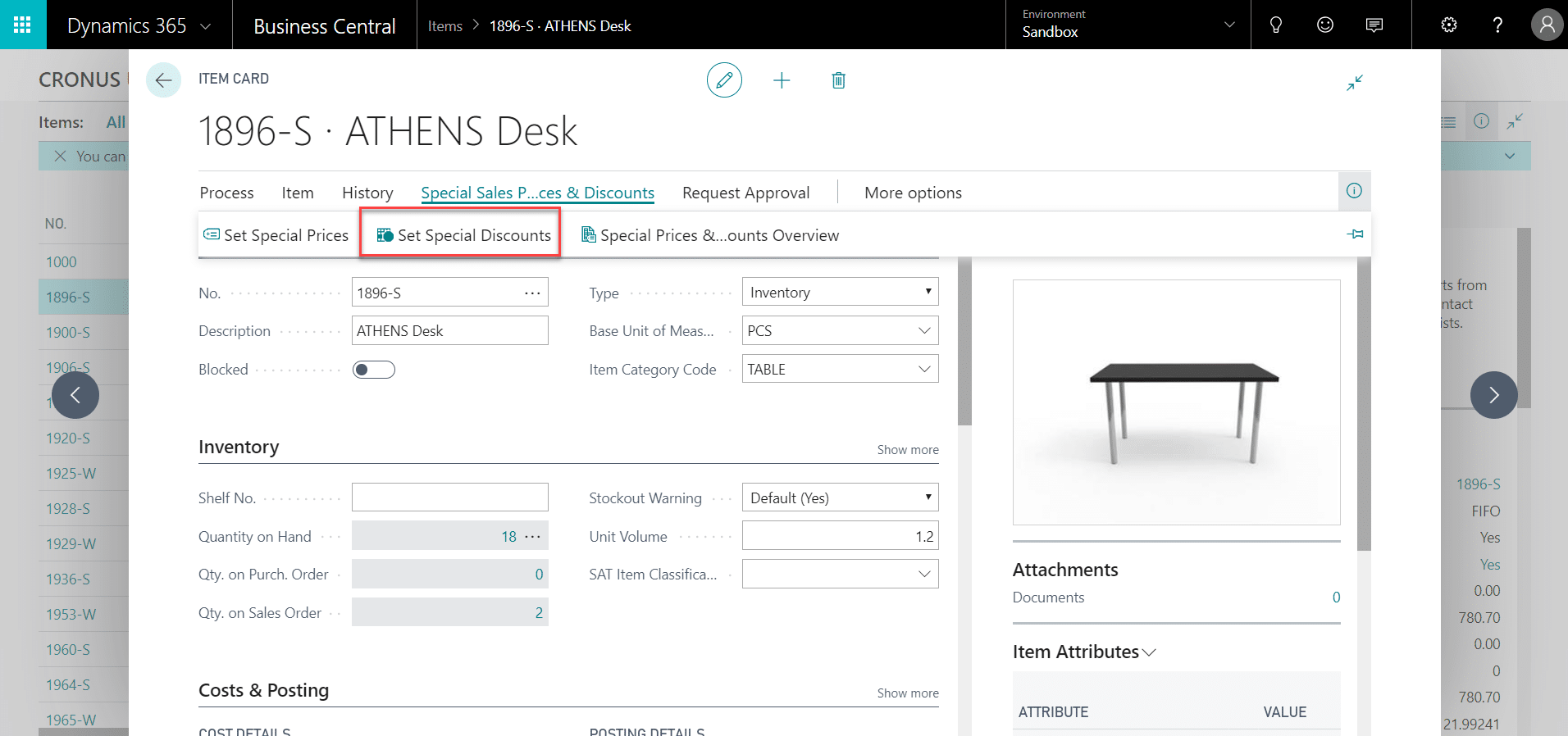Open the smiley feedback icon
This screenshot has height=736, width=1568.
(1324, 25)
